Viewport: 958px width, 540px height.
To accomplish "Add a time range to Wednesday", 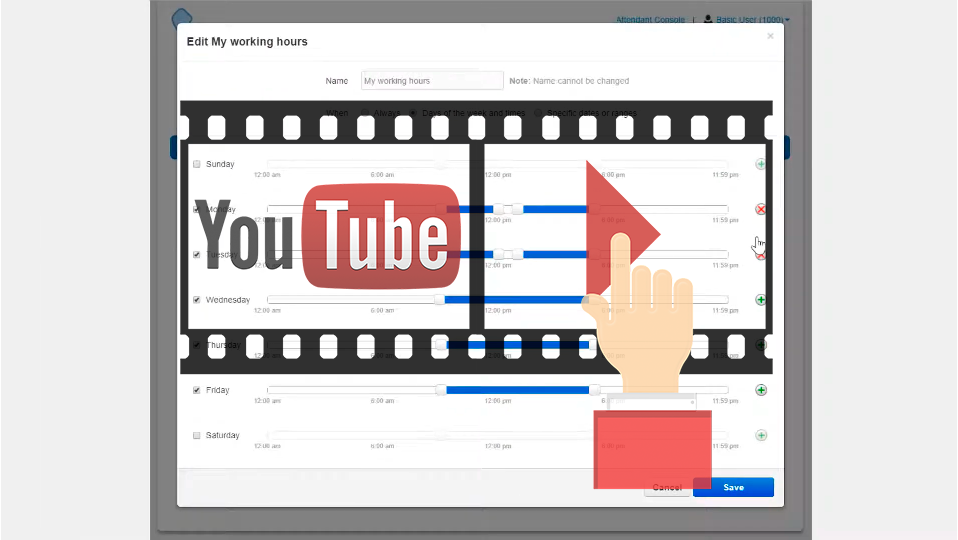I will (x=761, y=300).
